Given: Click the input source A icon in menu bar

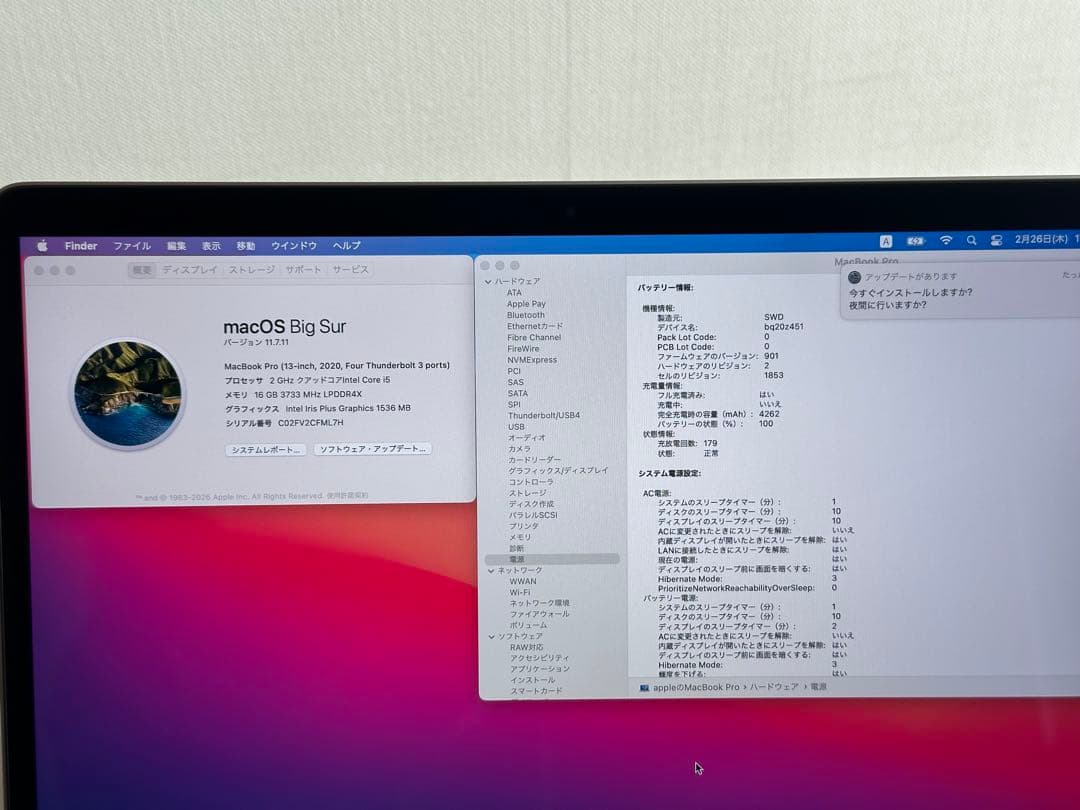Looking at the screenshot, I should [886, 241].
